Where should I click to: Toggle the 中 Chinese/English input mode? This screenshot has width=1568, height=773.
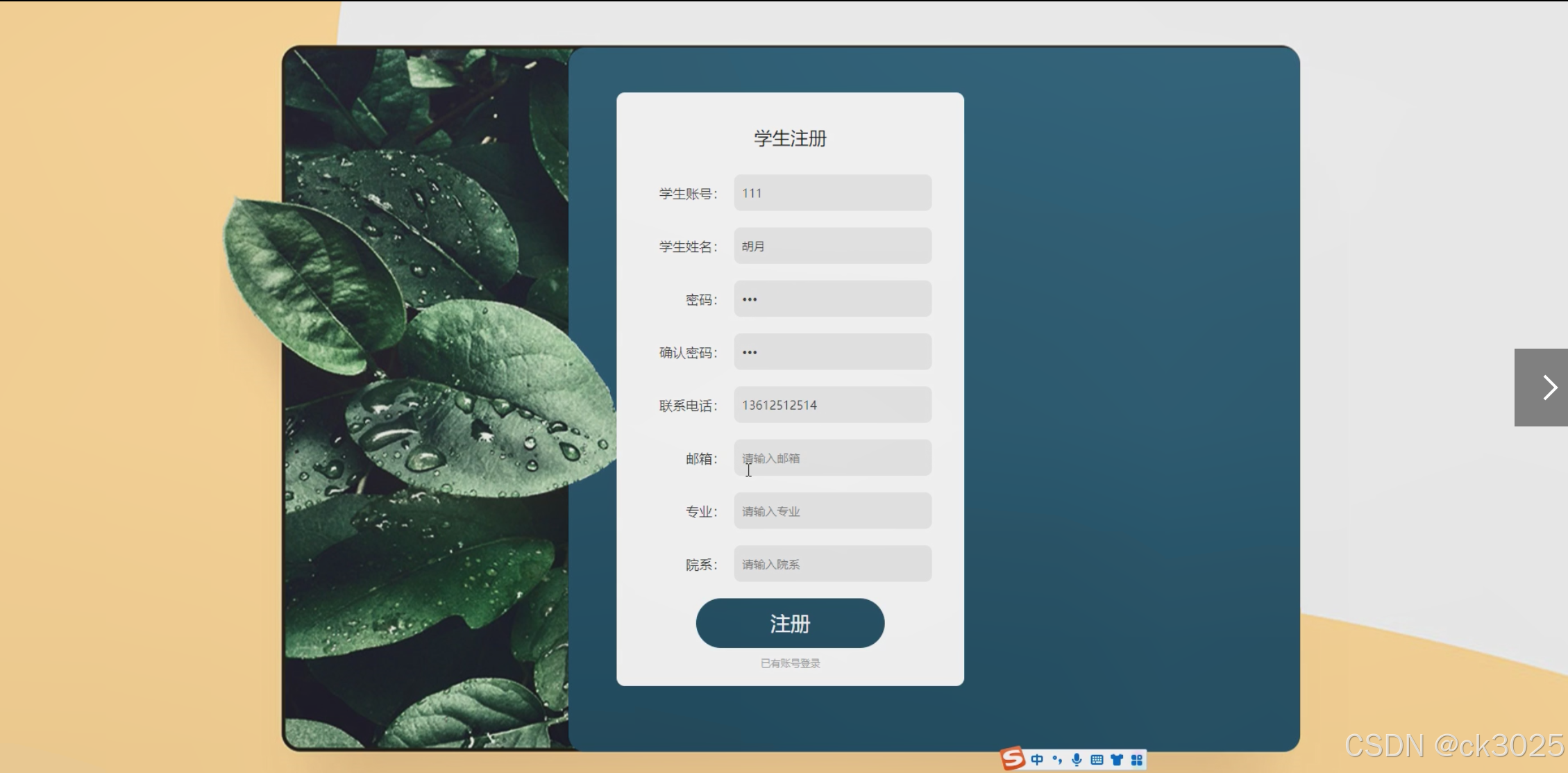[1037, 760]
